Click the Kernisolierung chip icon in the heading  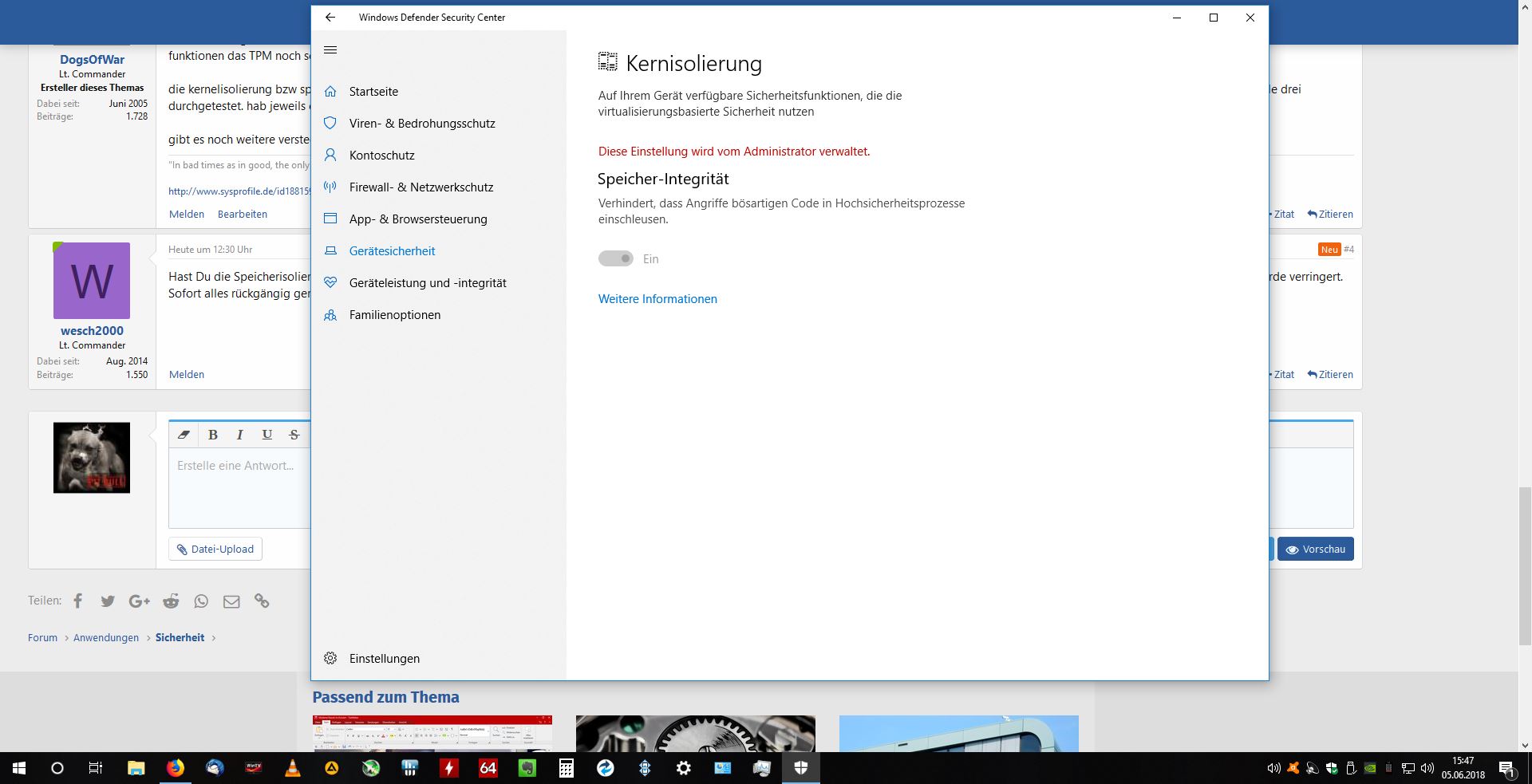608,62
